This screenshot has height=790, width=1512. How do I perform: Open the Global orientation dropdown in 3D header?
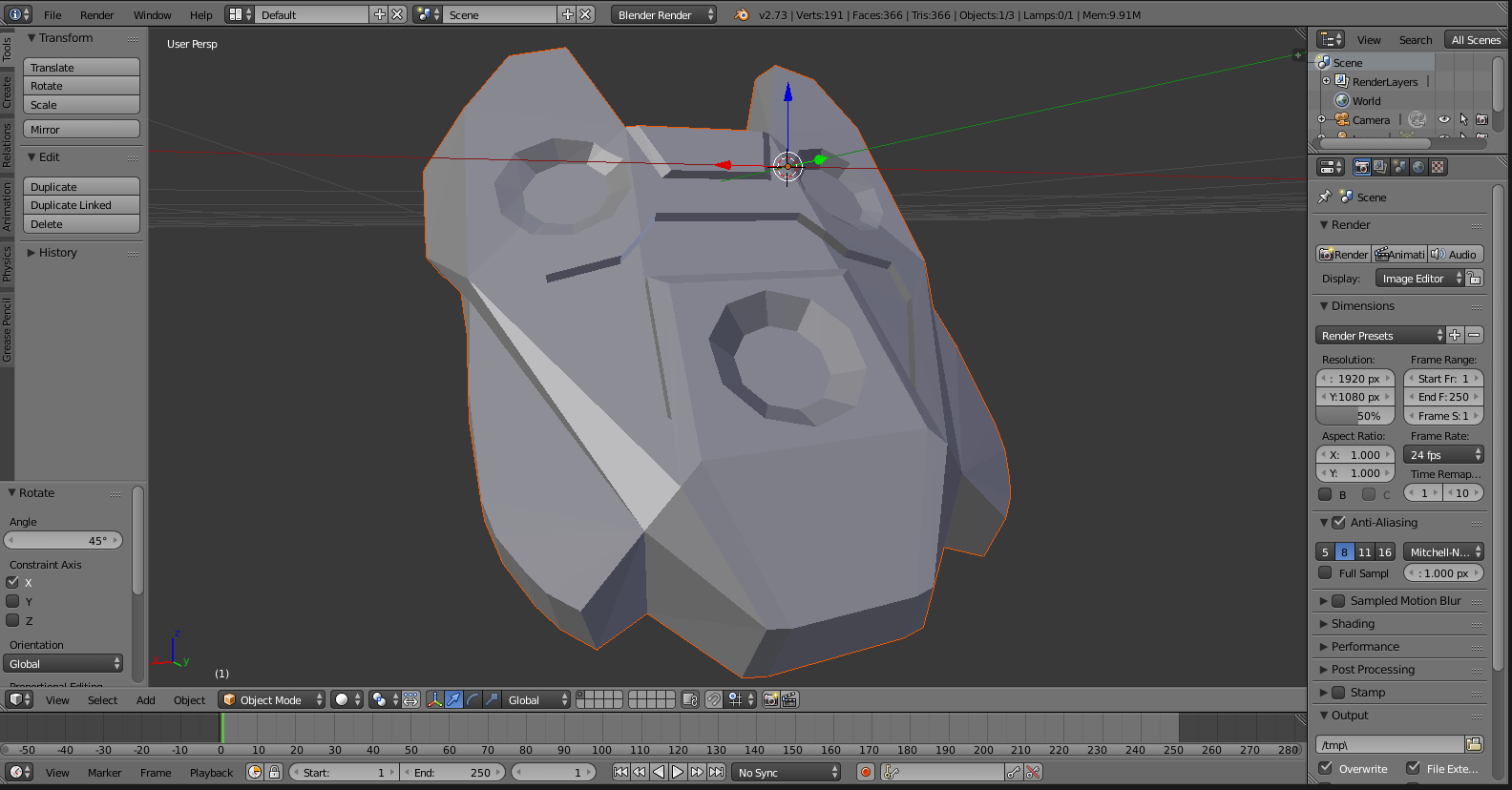point(536,699)
